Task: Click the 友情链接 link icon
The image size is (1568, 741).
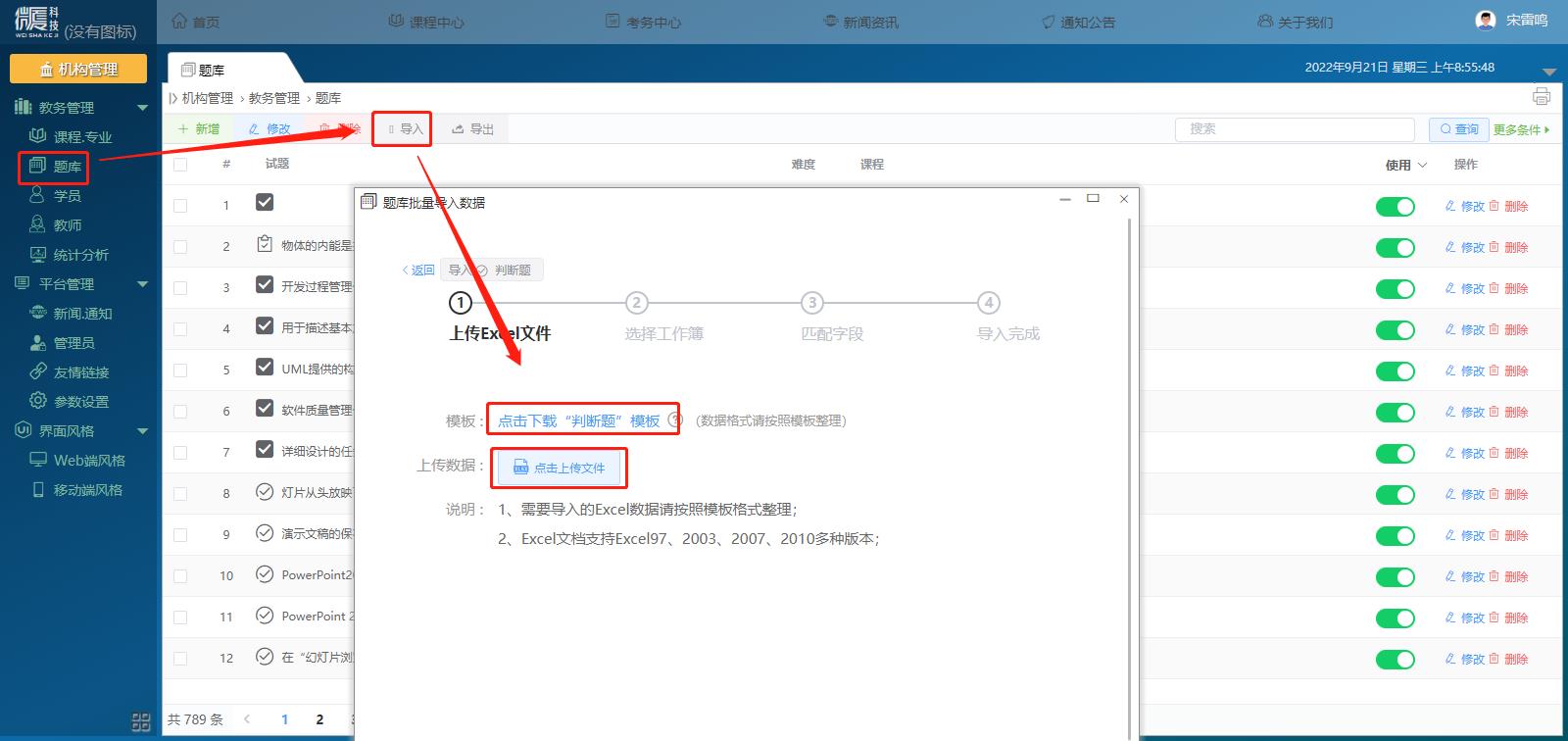Action: [x=37, y=371]
